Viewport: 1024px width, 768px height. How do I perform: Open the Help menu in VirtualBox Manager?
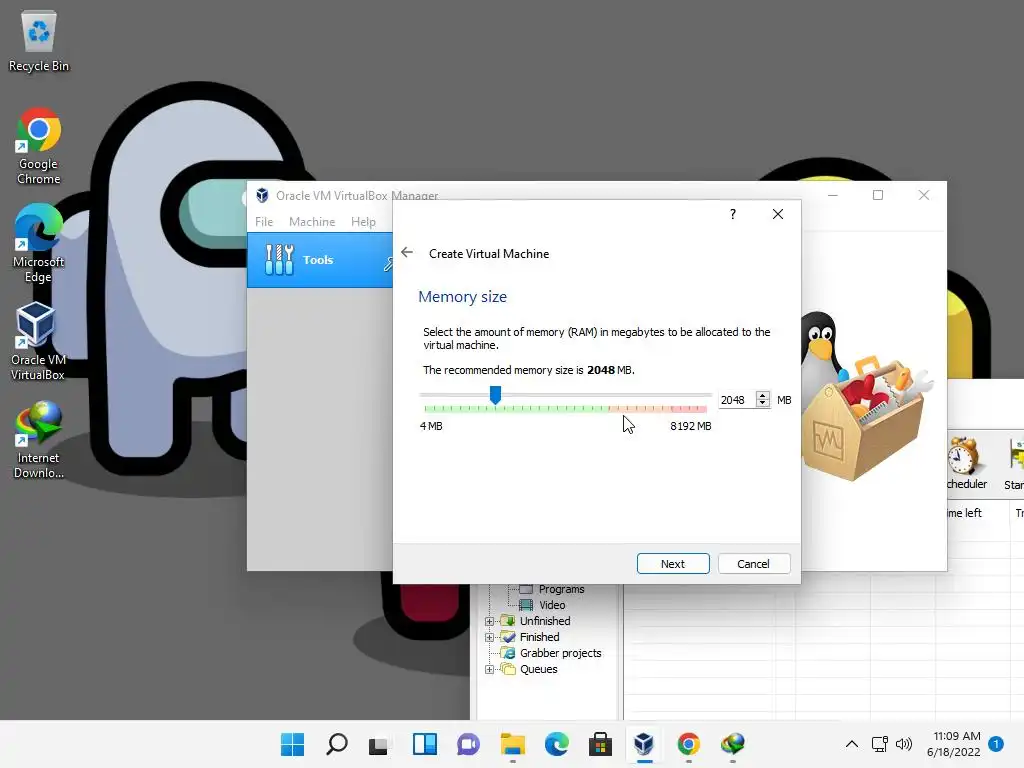point(363,221)
